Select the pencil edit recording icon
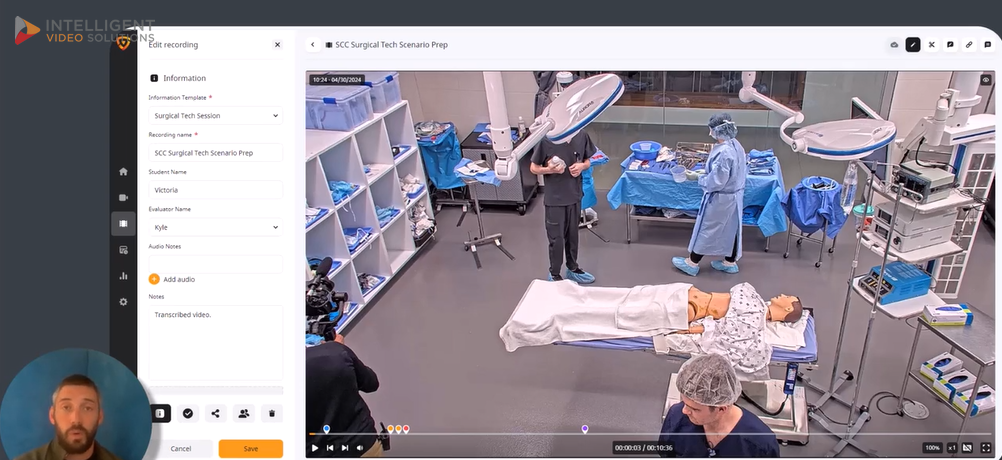The height and width of the screenshot is (460, 1002). pyautogui.click(x=912, y=45)
